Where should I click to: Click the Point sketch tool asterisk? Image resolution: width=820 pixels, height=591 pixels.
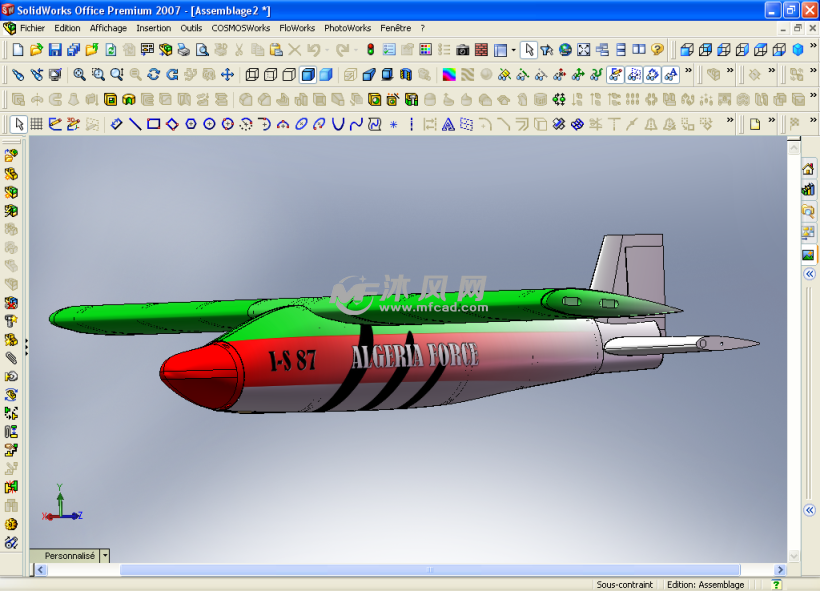tap(394, 124)
